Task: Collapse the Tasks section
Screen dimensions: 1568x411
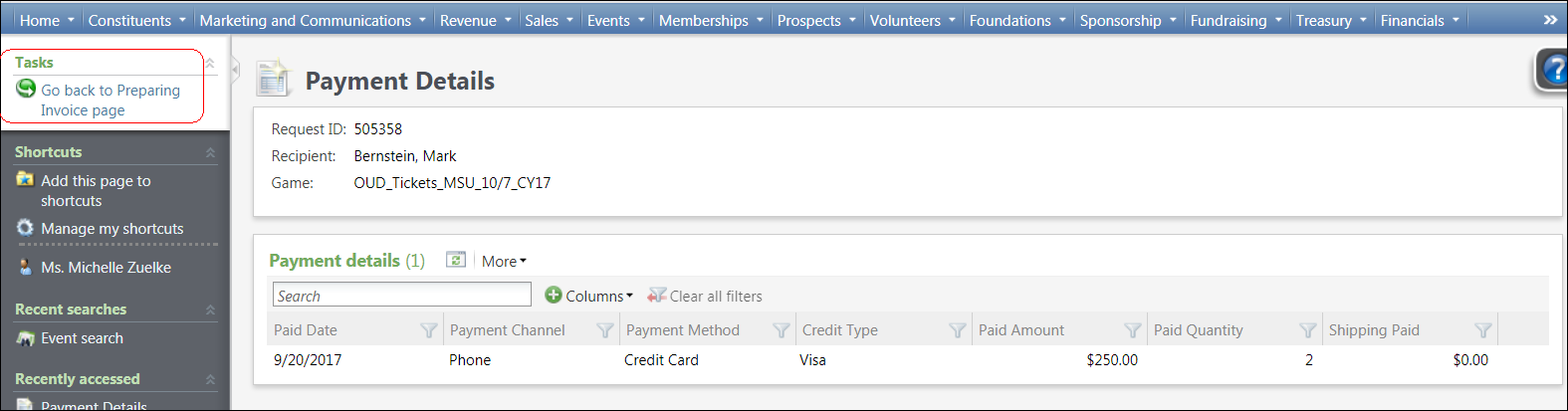Action: pos(210,63)
